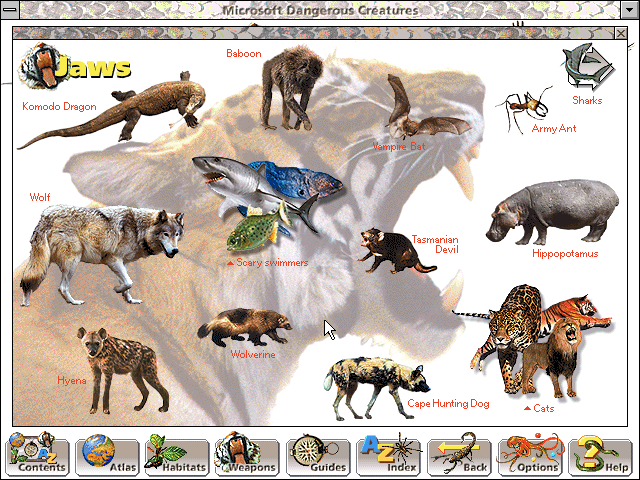
Task: Click the Sharks label
Action: click(x=587, y=100)
